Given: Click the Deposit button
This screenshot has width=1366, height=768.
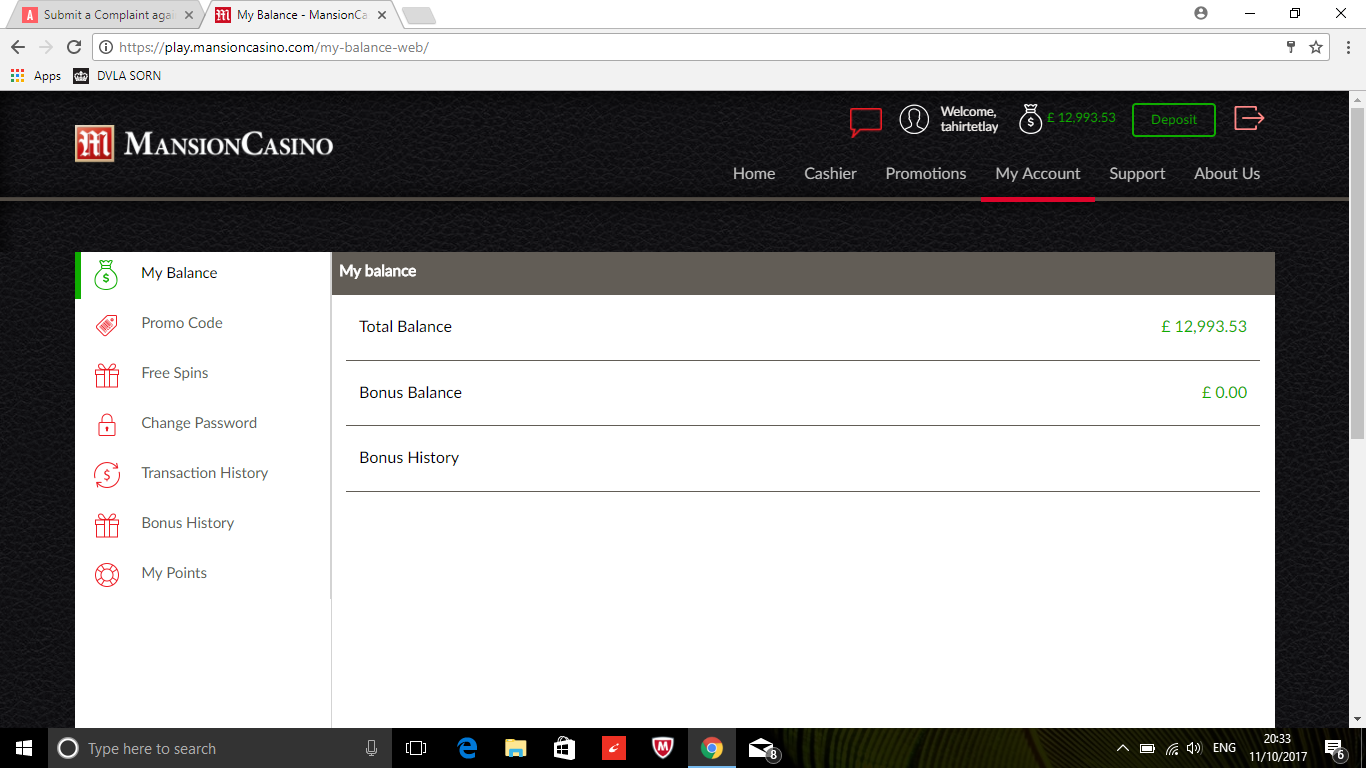Looking at the screenshot, I should pyautogui.click(x=1173, y=120).
